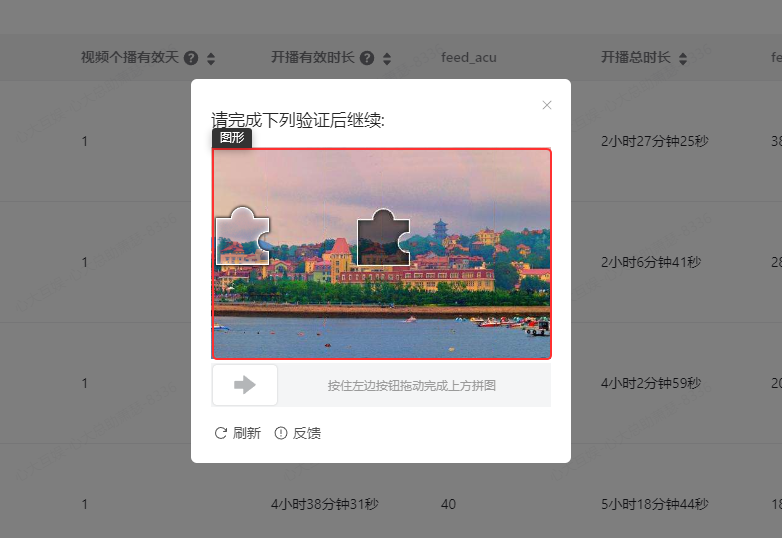Click the 视频个播有效天 column header text
782x538 pixels.
click(130, 57)
